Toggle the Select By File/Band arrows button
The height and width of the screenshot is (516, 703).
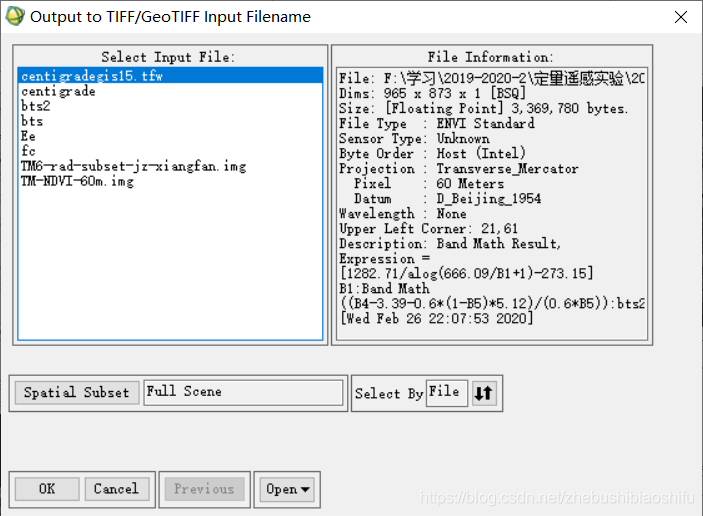coord(484,393)
